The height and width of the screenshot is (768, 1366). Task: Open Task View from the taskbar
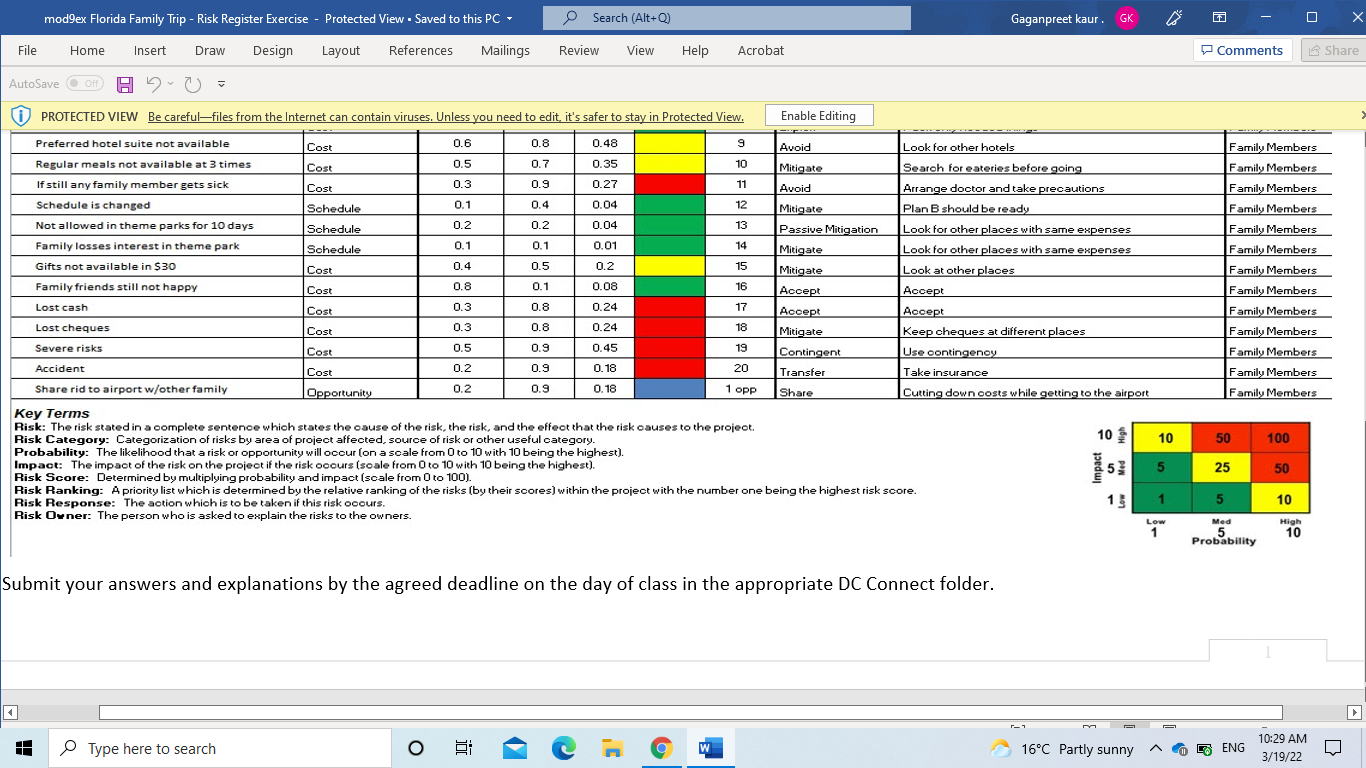463,748
